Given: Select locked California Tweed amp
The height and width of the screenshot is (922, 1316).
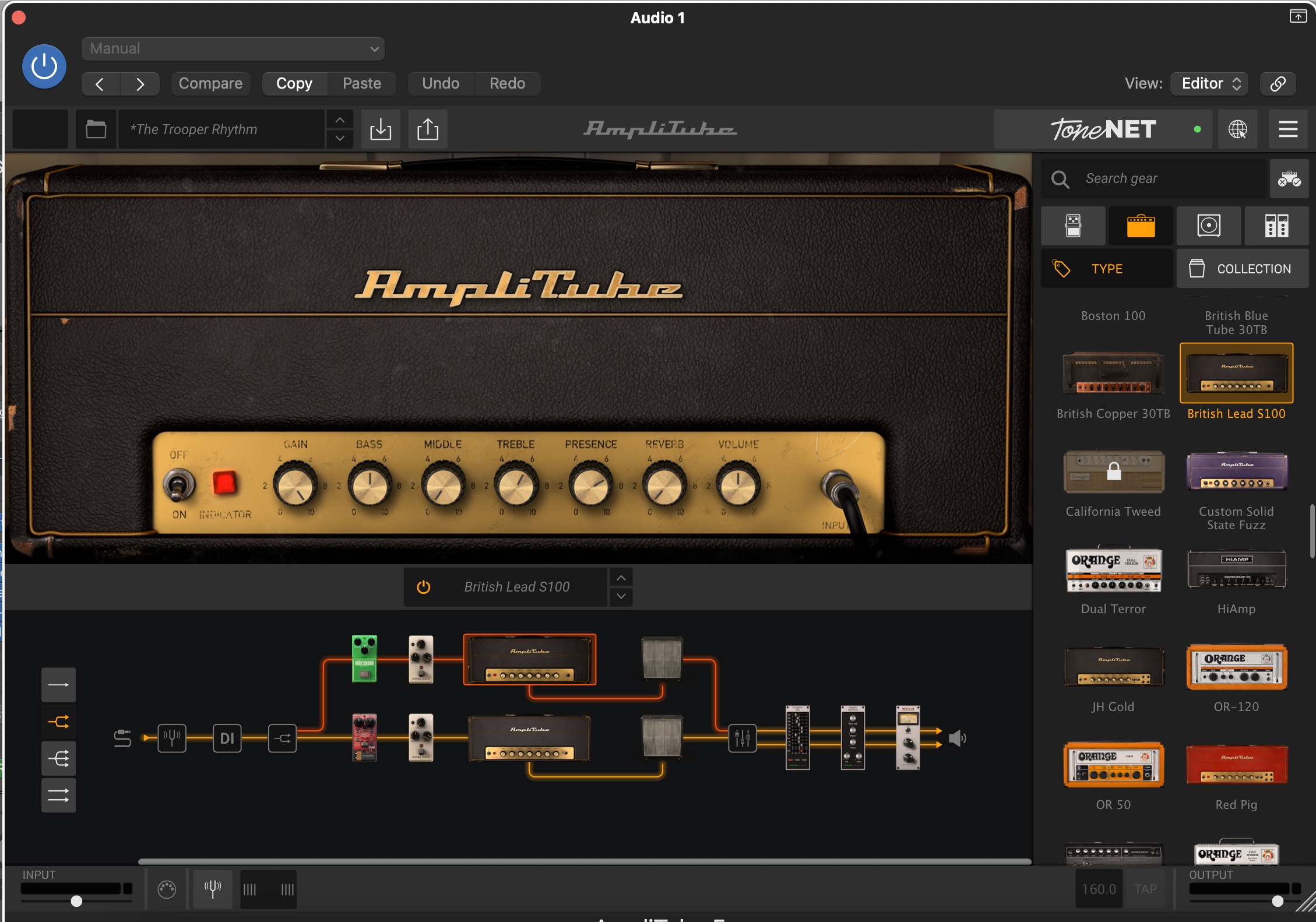Looking at the screenshot, I should pos(1113,472).
